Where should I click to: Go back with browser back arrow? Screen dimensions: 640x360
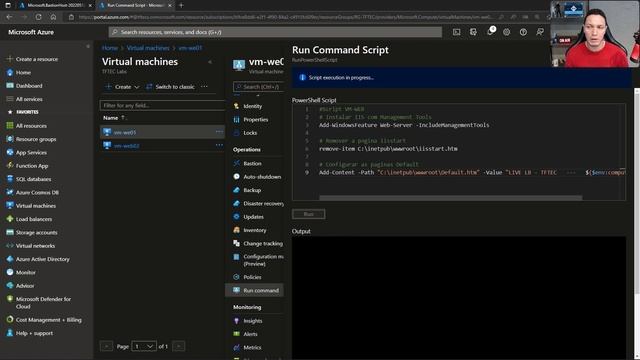pos(9,17)
